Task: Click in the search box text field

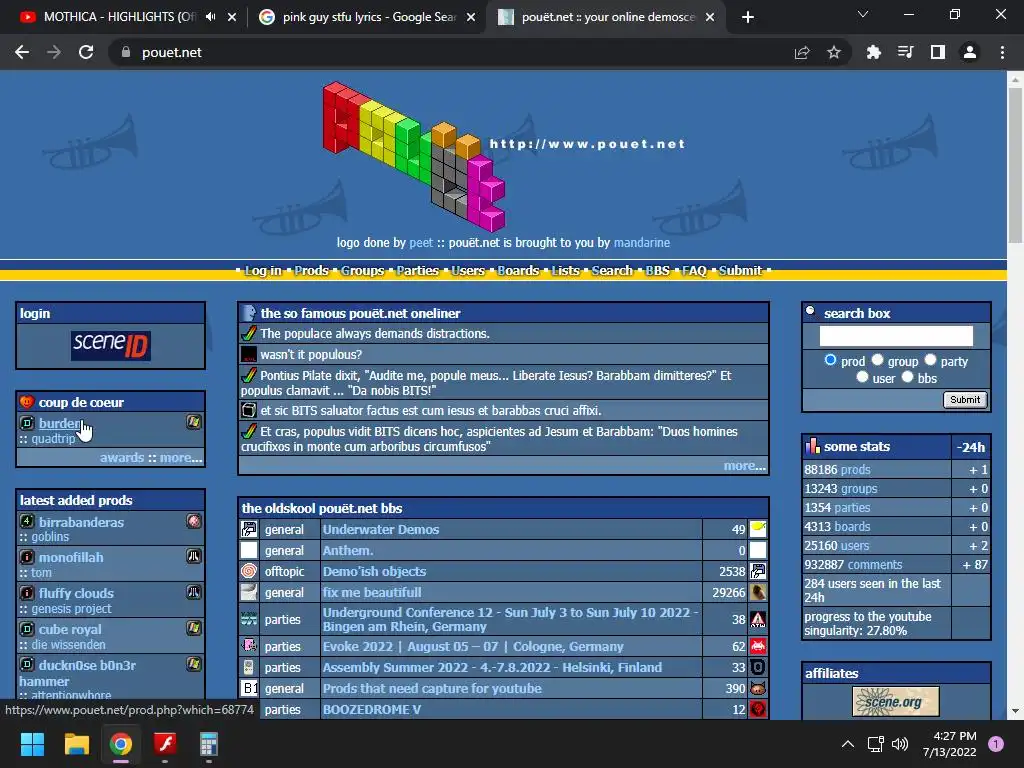Action: [x=896, y=336]
